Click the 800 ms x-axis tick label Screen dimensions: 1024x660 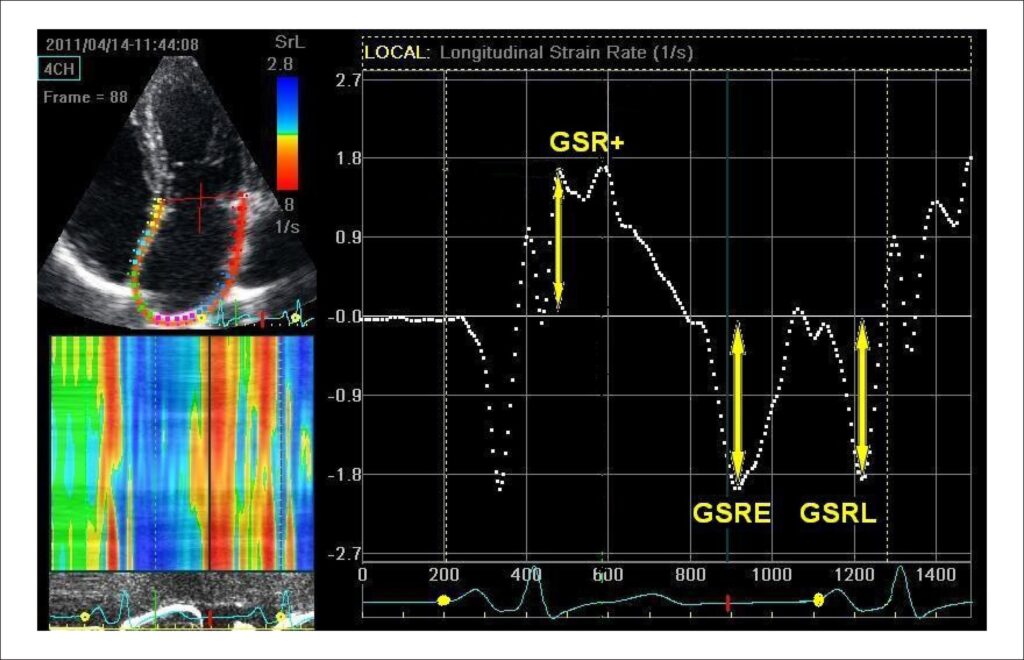point(690,574)
